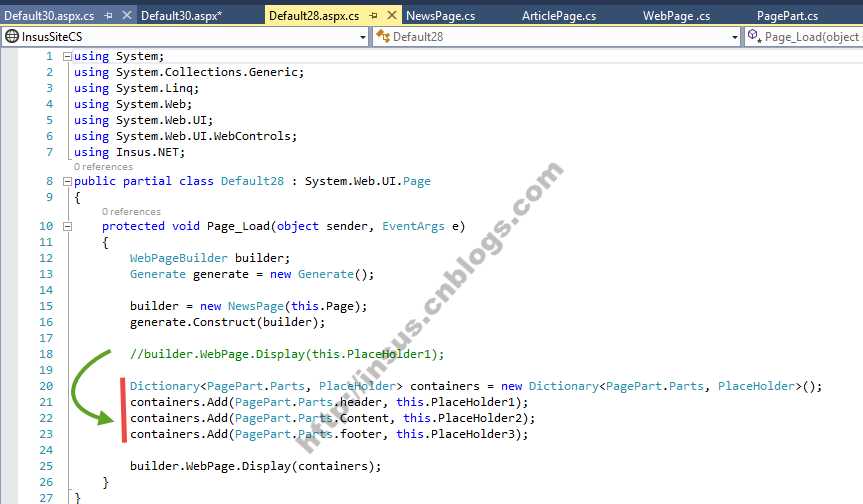The image size is (863, 504).
Task: Open the WebPage .cs tab
Action: (676, 16)
